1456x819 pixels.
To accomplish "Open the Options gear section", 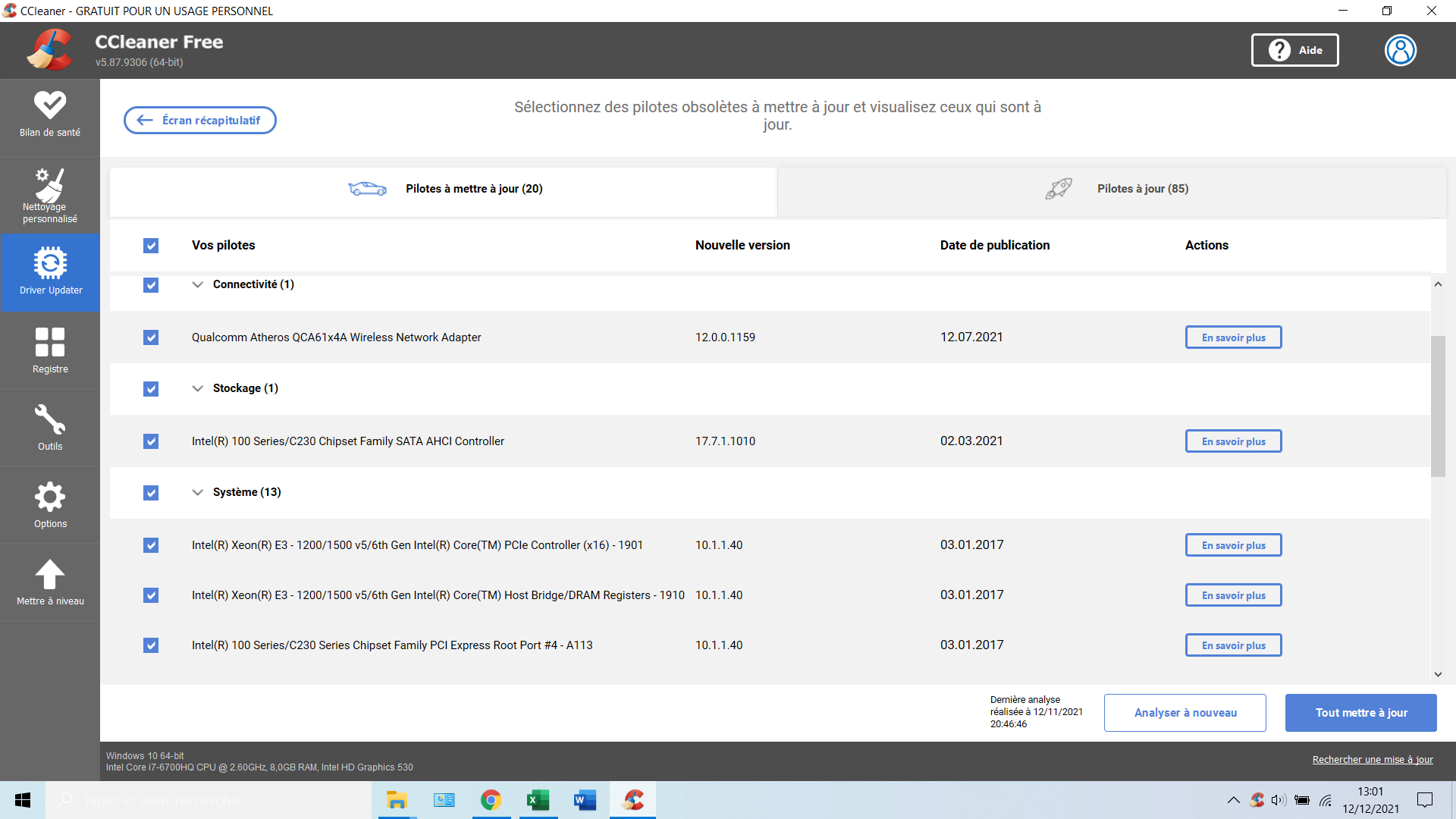I will [50, 505].
